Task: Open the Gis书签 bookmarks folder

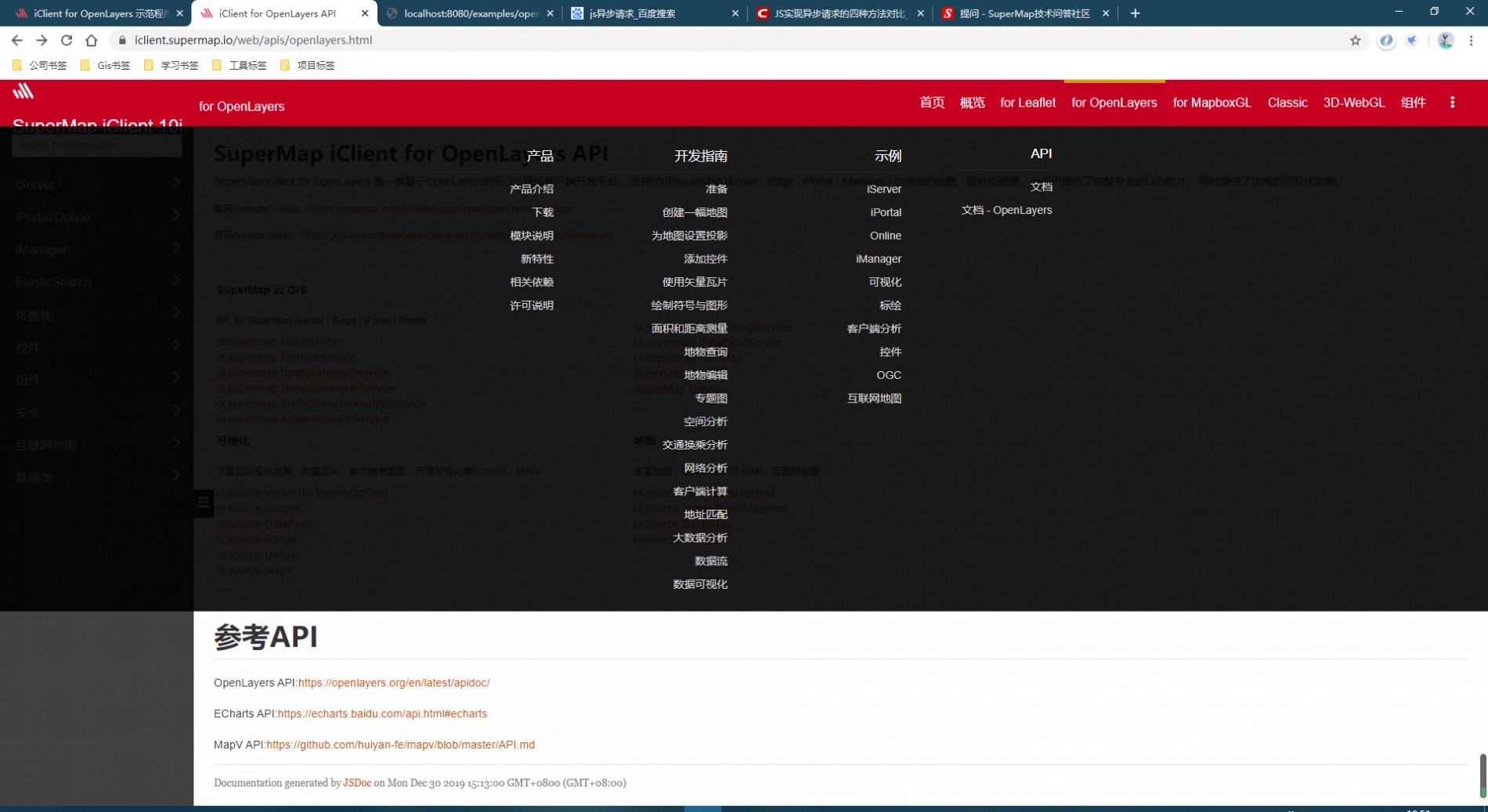Action: tap(106, 65)
